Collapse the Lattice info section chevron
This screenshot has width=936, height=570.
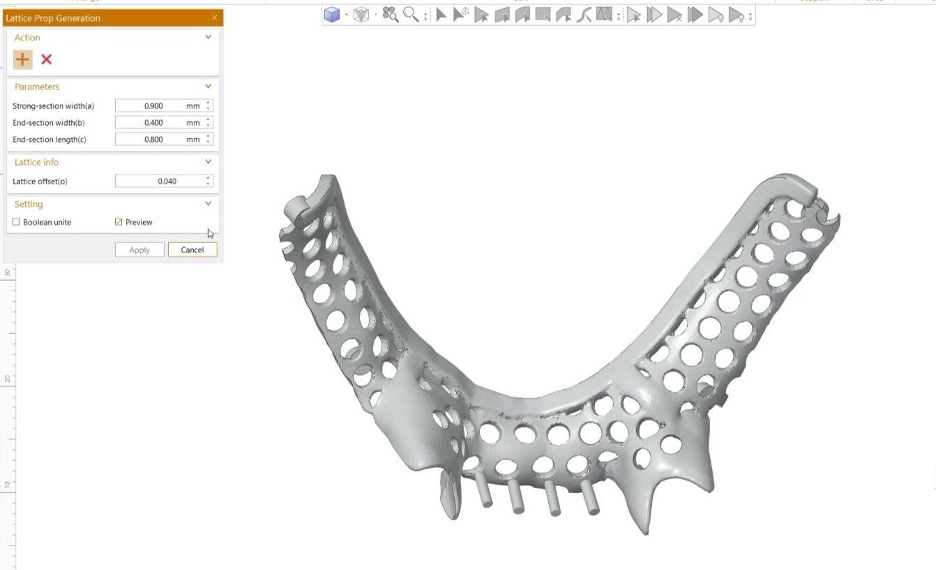(x=208, y=162)
